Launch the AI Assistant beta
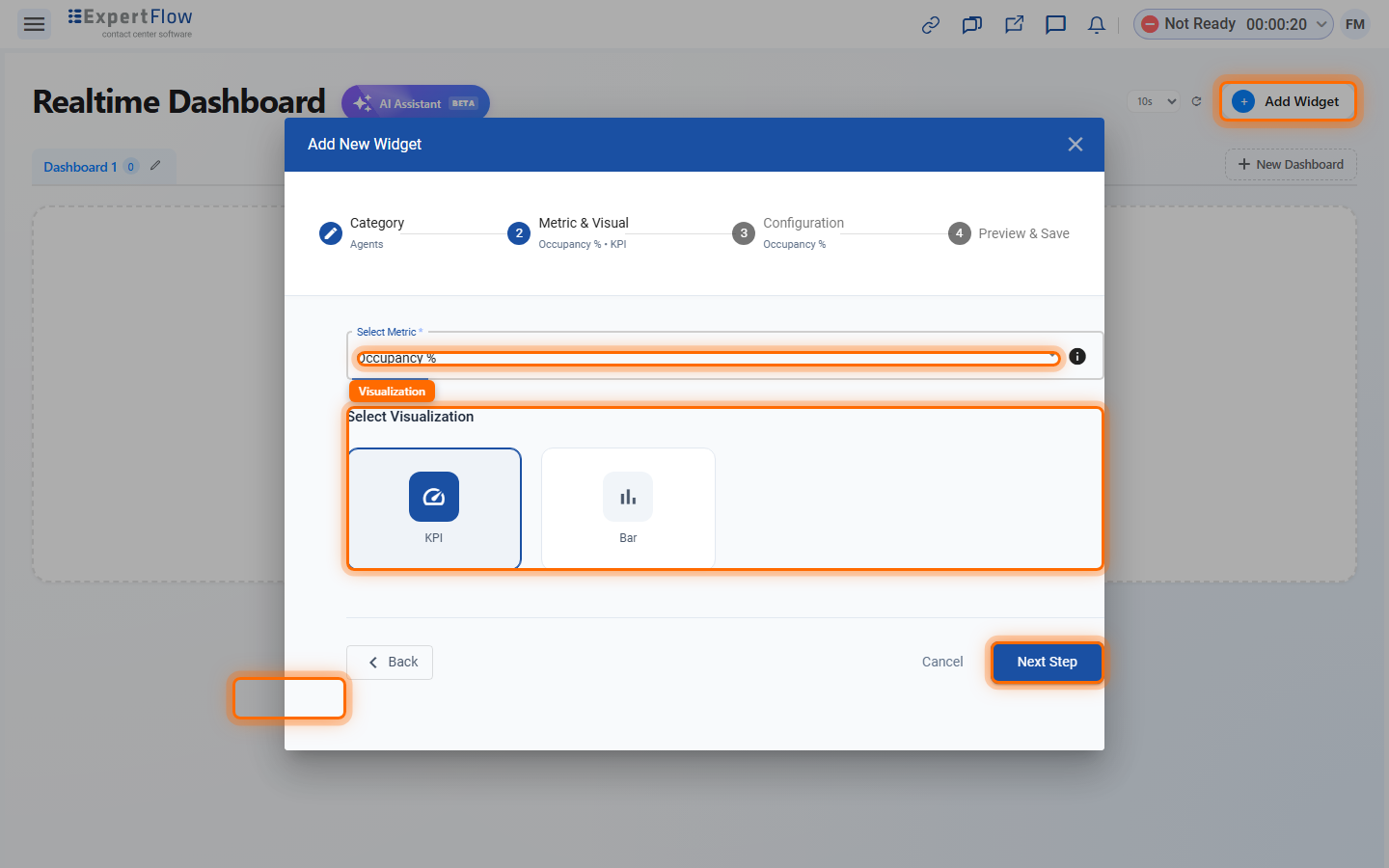This screenshot has width=1389, height=868. 416,103
